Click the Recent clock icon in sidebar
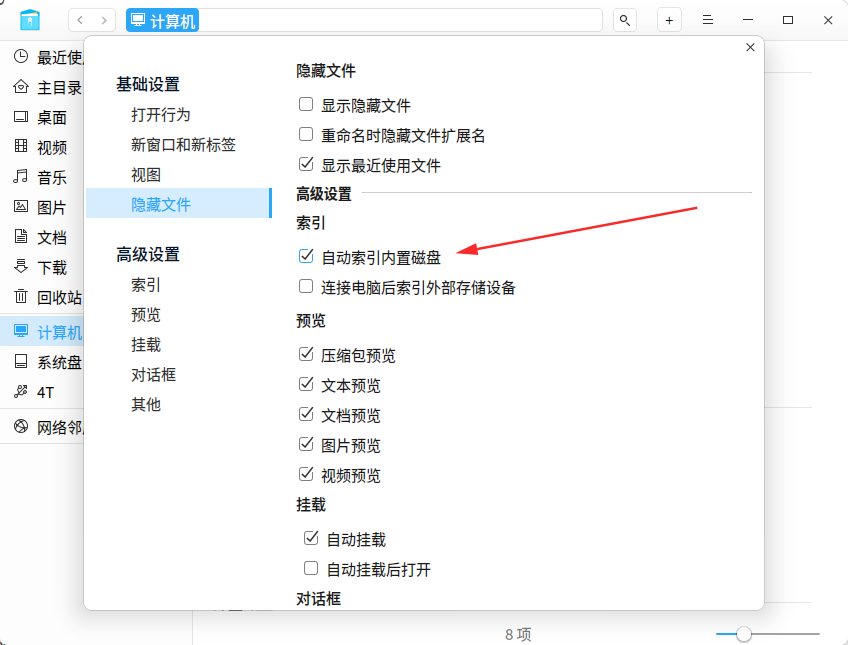Viewport: 848px width, 645px height. point(21,56)
